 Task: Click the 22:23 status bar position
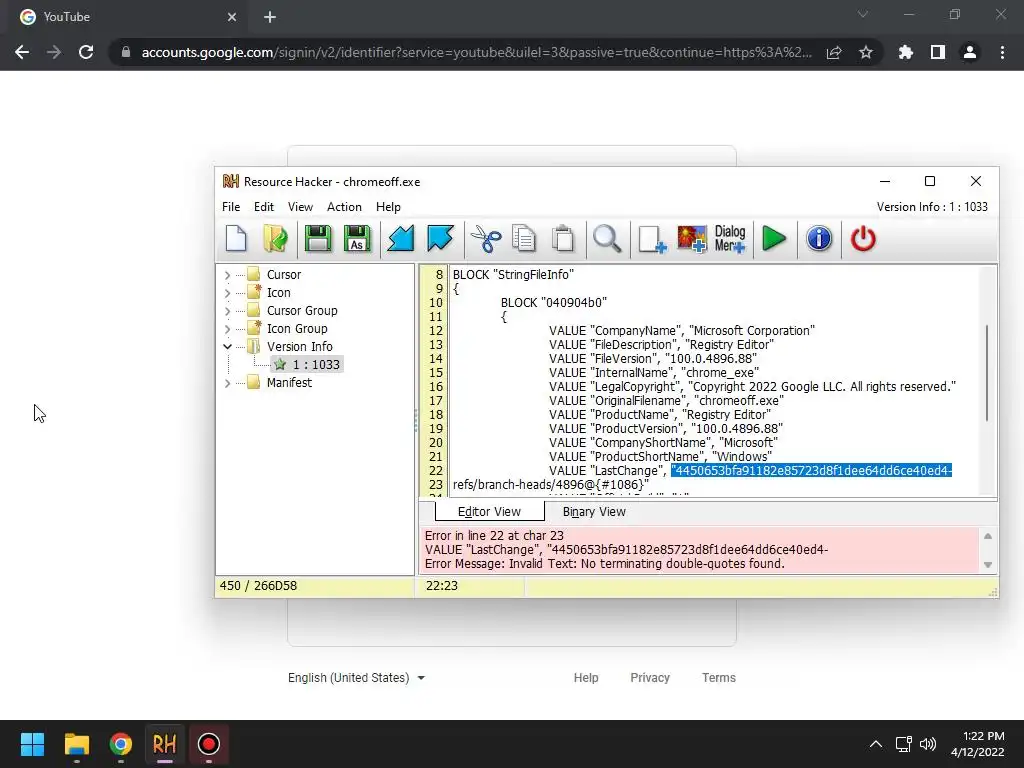pyautogui.click(x=441, y=586)
